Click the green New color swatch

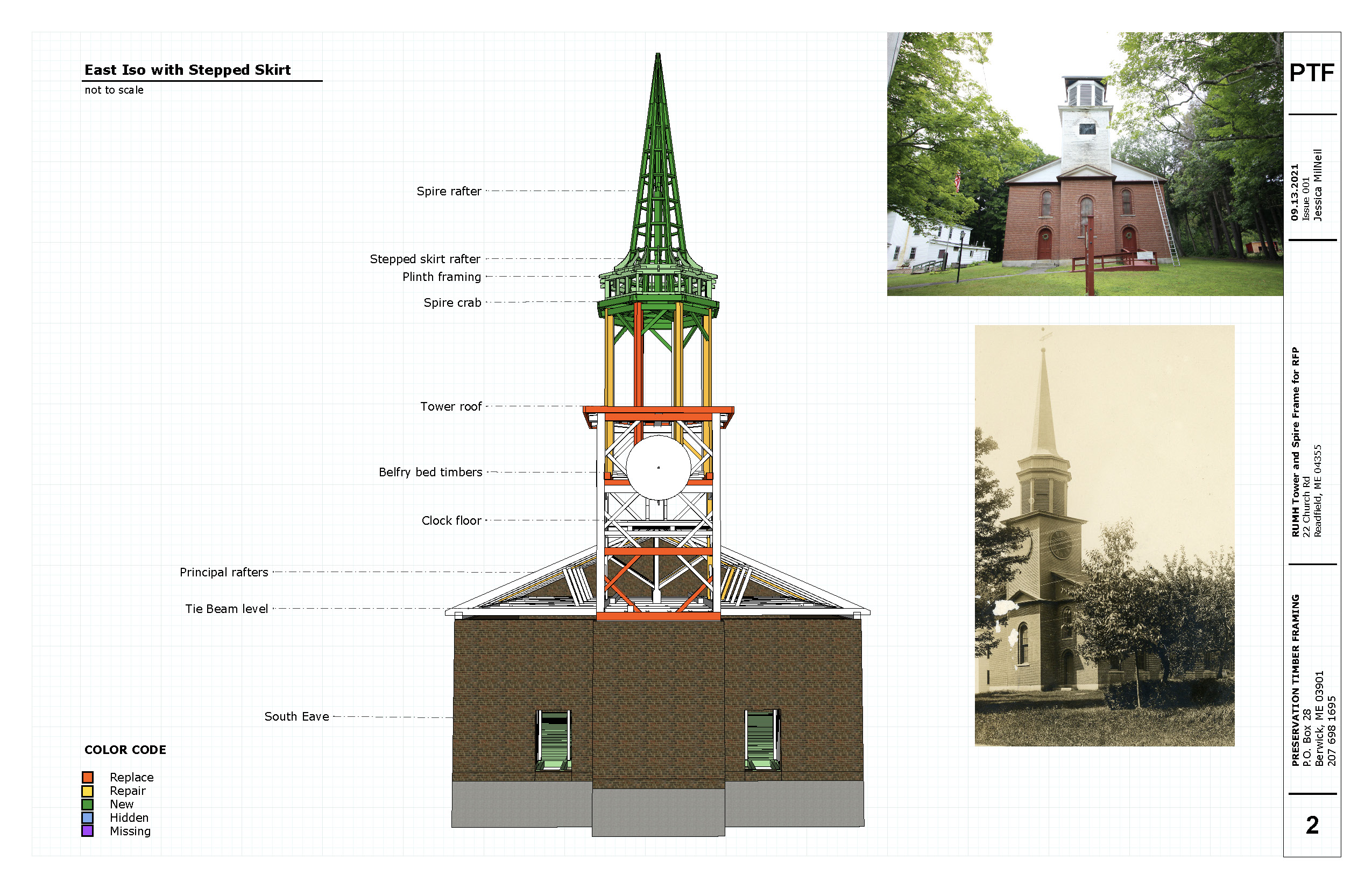(x=88, y=805)
